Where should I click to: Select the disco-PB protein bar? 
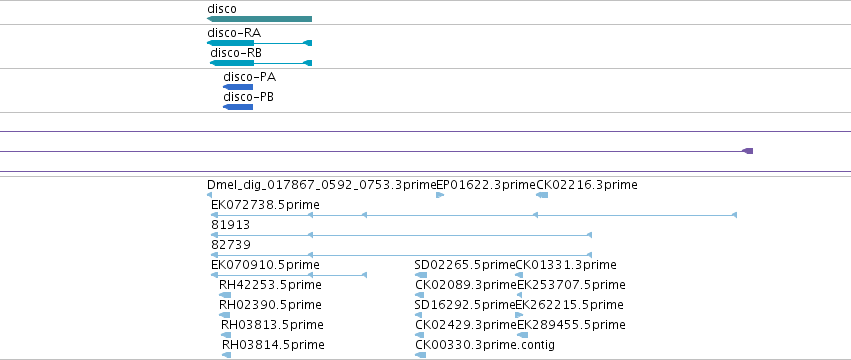(x=238, y=107)
